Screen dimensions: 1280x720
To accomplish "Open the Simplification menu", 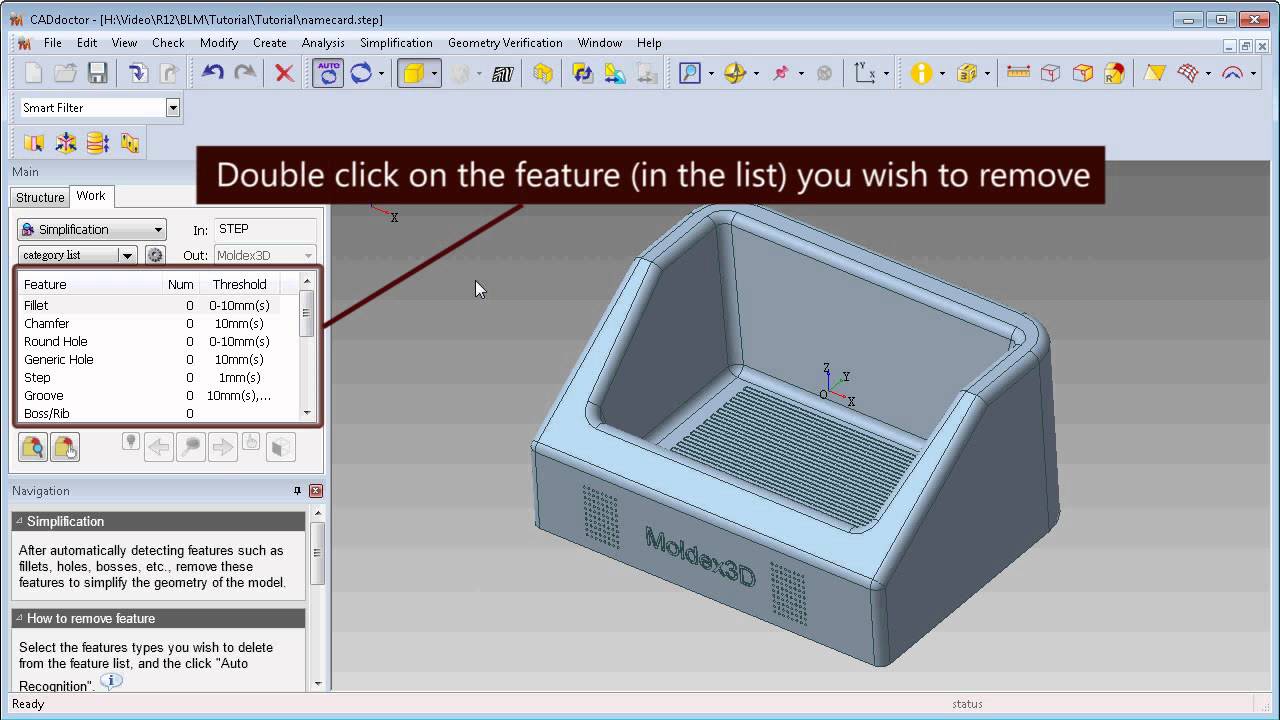I will pos(396,43).
